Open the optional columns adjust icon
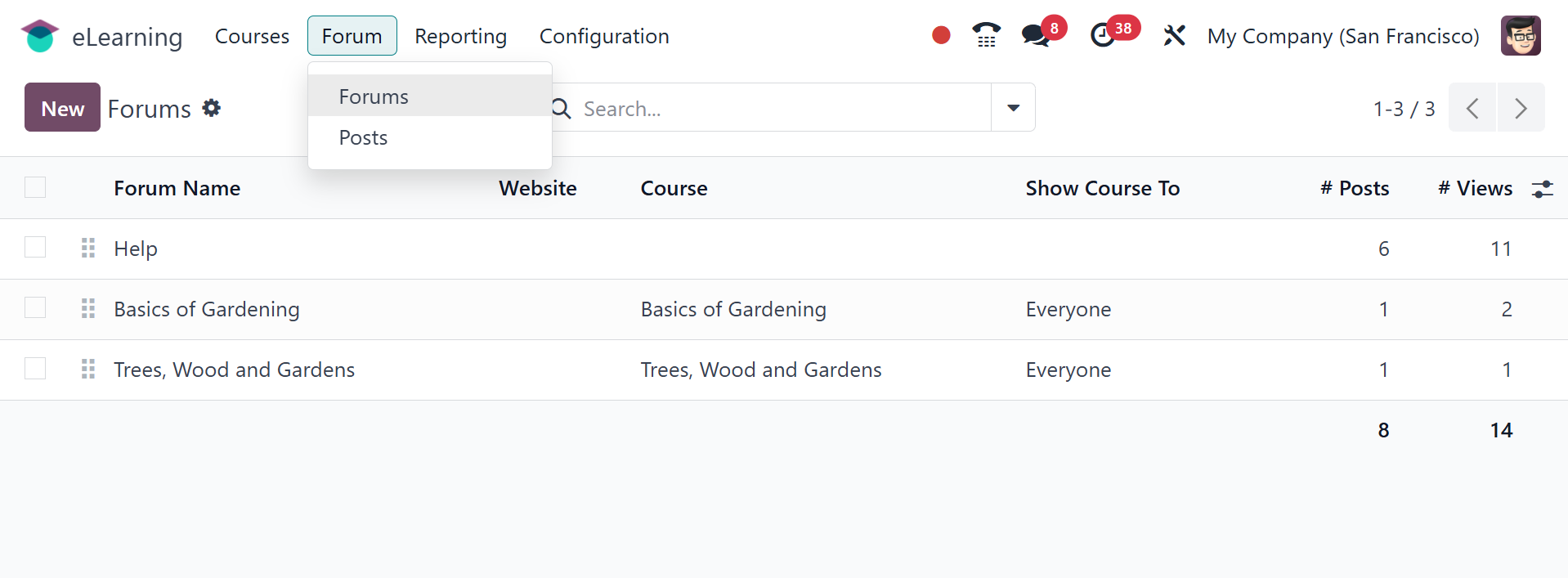Screen dimensions: 1568x578 [x=1542, y=189]
